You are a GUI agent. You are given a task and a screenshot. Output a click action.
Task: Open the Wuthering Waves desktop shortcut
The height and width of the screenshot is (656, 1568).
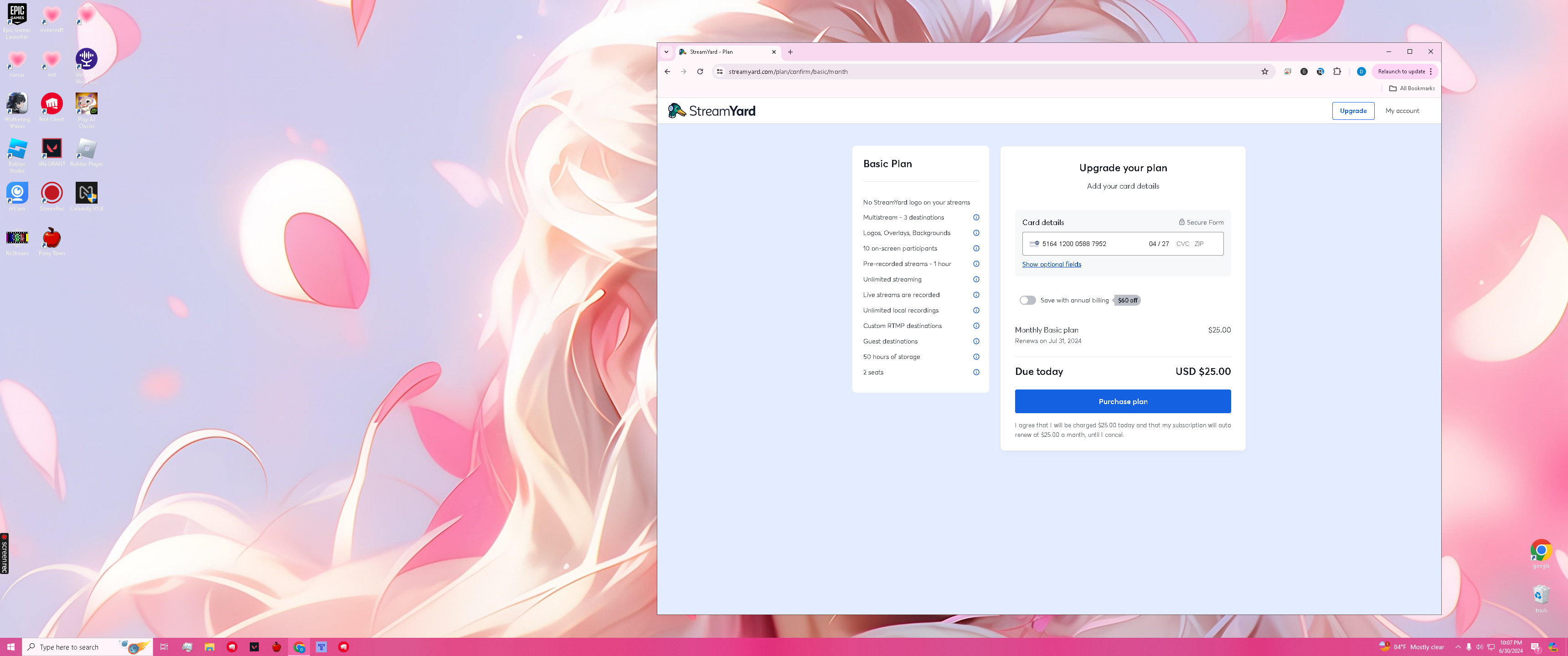17,111
